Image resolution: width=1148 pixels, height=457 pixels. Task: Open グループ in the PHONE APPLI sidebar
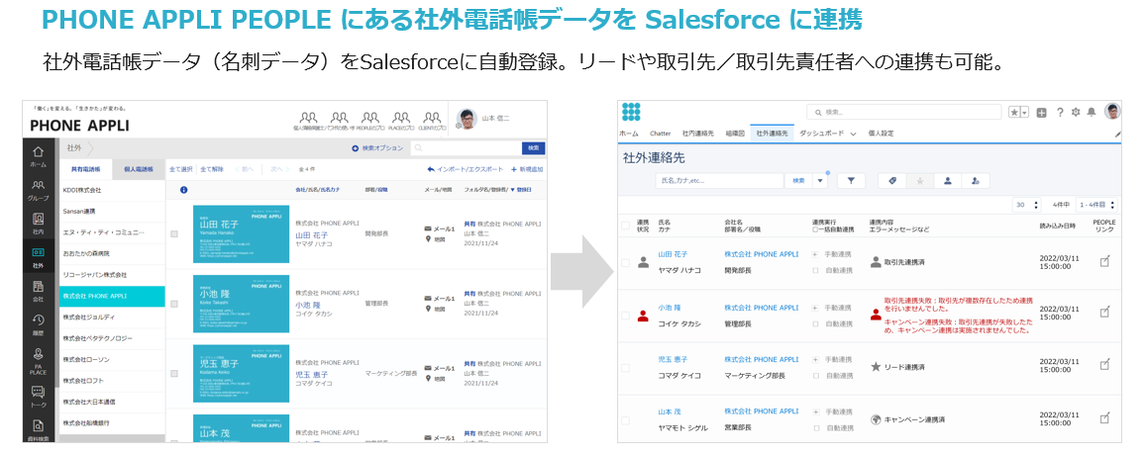pyautogui.click(x=38, y=190)
